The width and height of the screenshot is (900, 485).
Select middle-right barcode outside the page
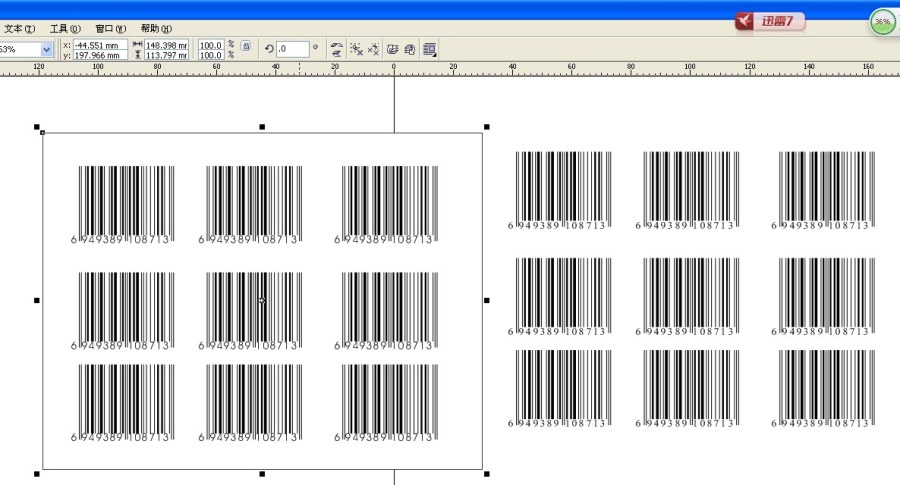823,297
